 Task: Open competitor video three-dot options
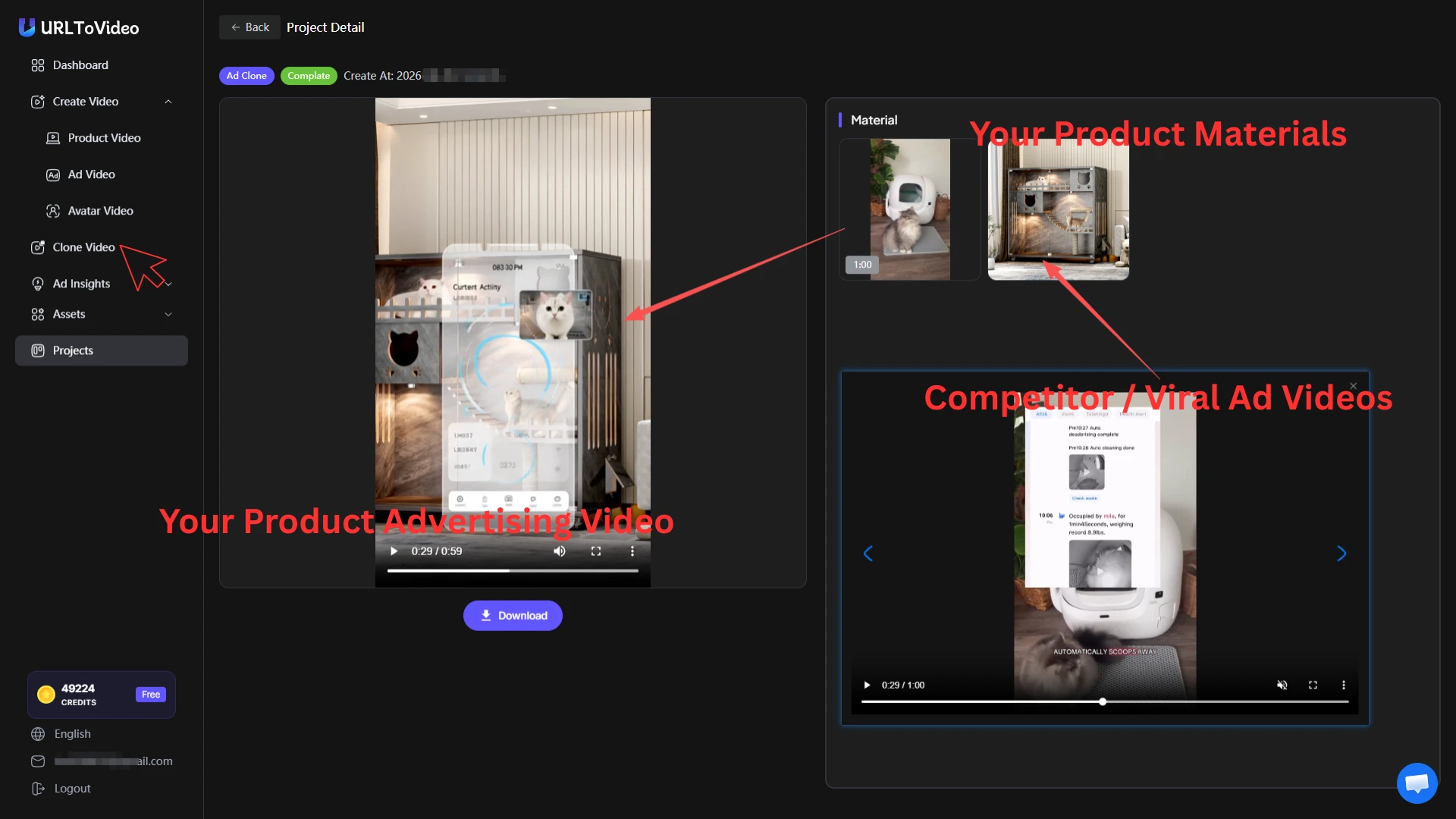pyautogui.click(x=1344, y=685)
